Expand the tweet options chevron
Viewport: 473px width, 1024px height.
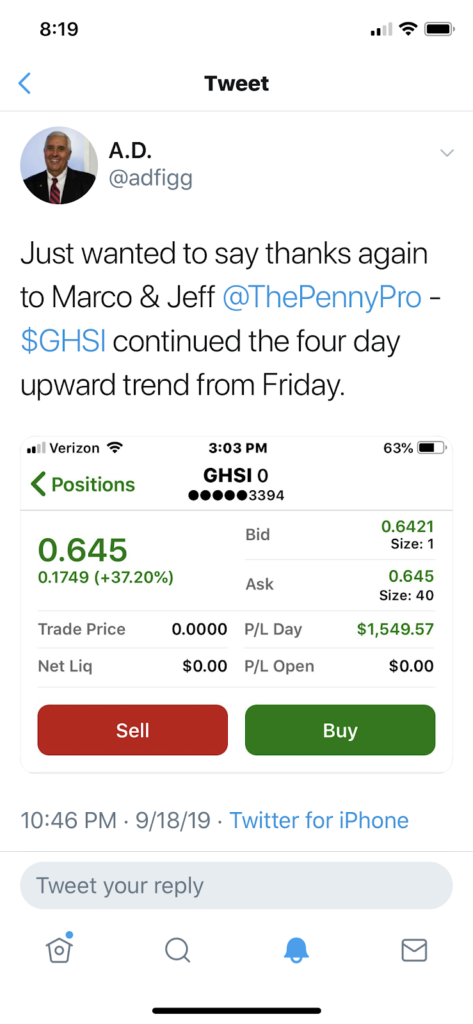447,153
